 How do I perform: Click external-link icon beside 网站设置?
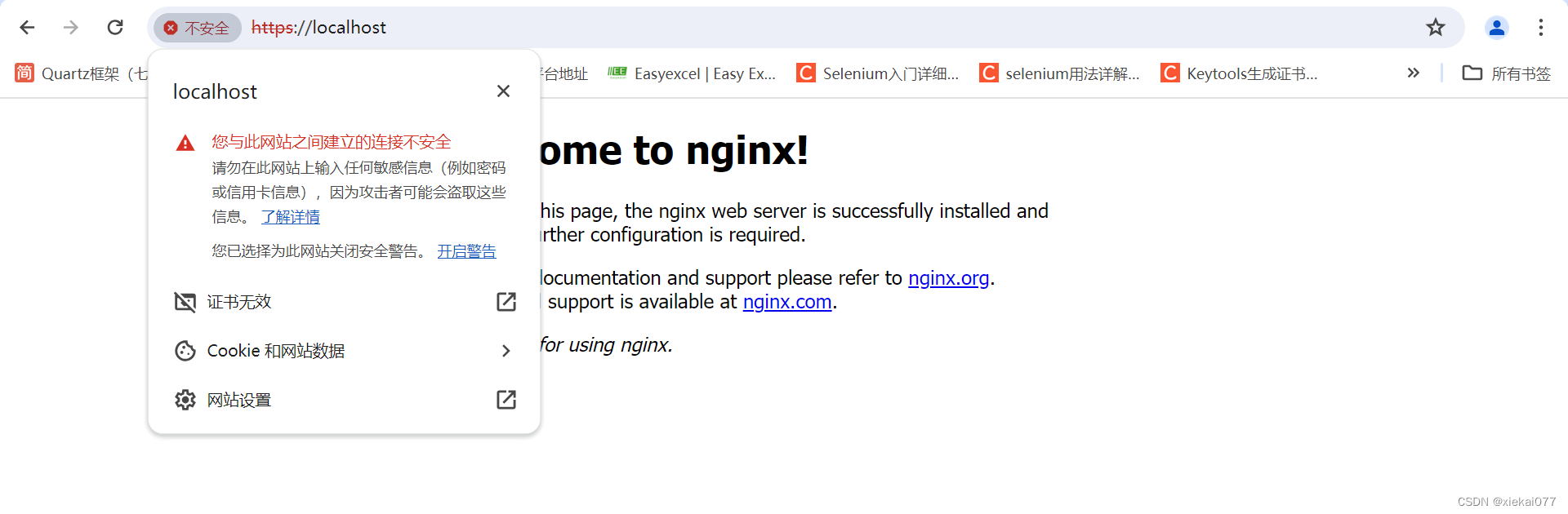[x=506, y=400]
